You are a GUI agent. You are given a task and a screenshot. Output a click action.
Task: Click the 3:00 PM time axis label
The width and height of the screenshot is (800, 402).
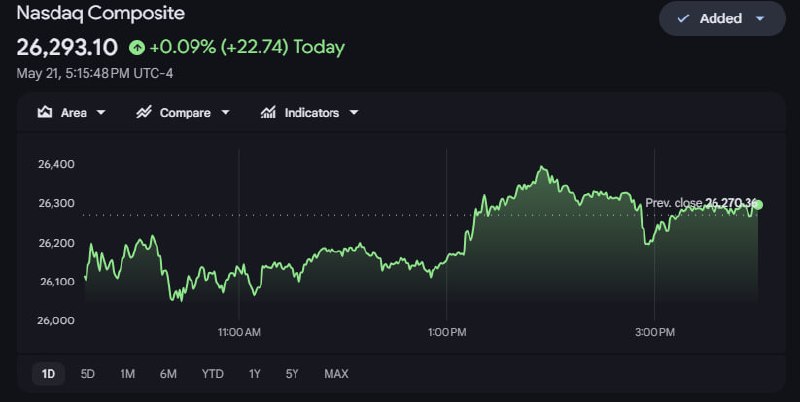pyautogui.click(x=655, y=332)
